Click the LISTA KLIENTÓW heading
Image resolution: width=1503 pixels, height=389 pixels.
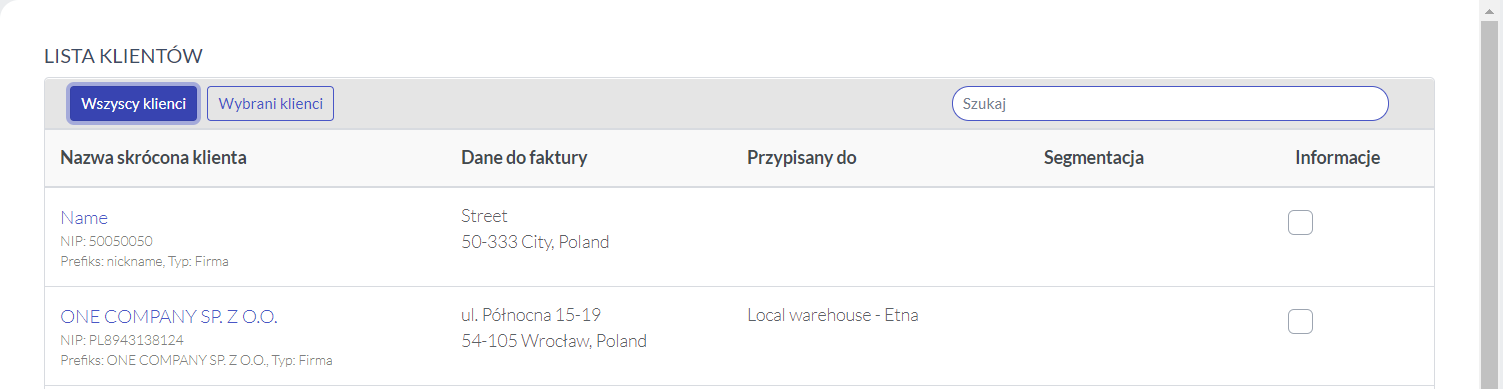(x=124, y=57)
